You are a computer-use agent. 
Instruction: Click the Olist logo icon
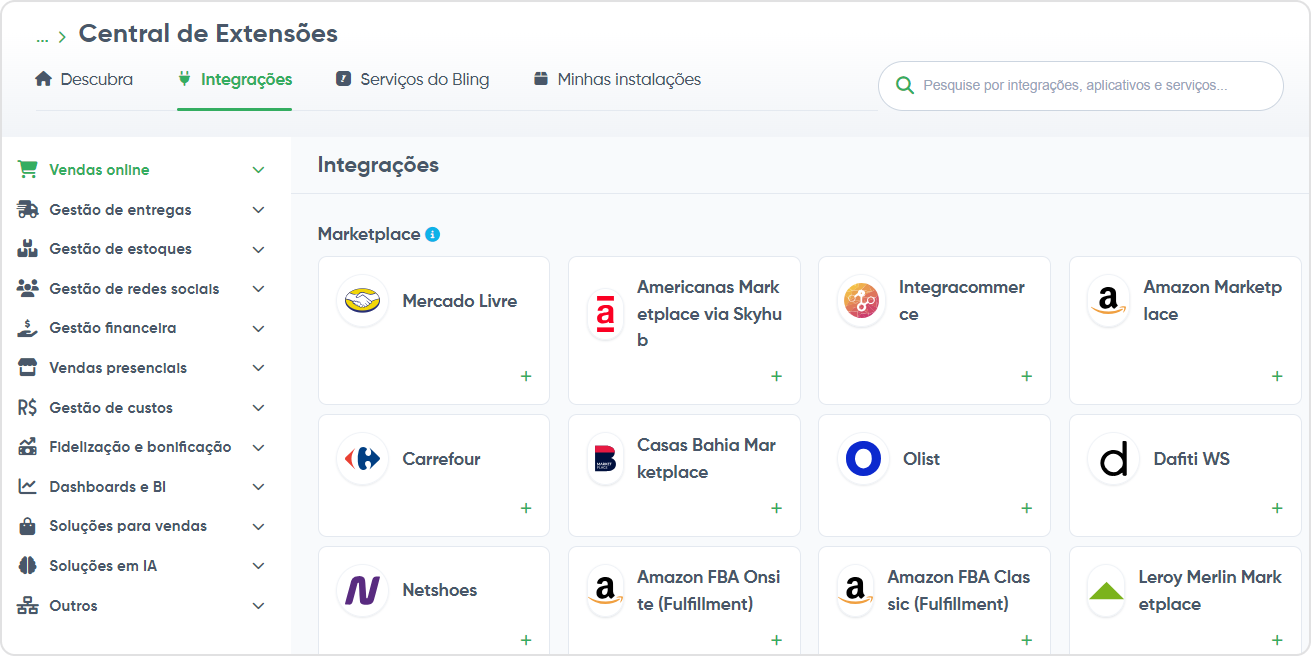pos(863,459)
